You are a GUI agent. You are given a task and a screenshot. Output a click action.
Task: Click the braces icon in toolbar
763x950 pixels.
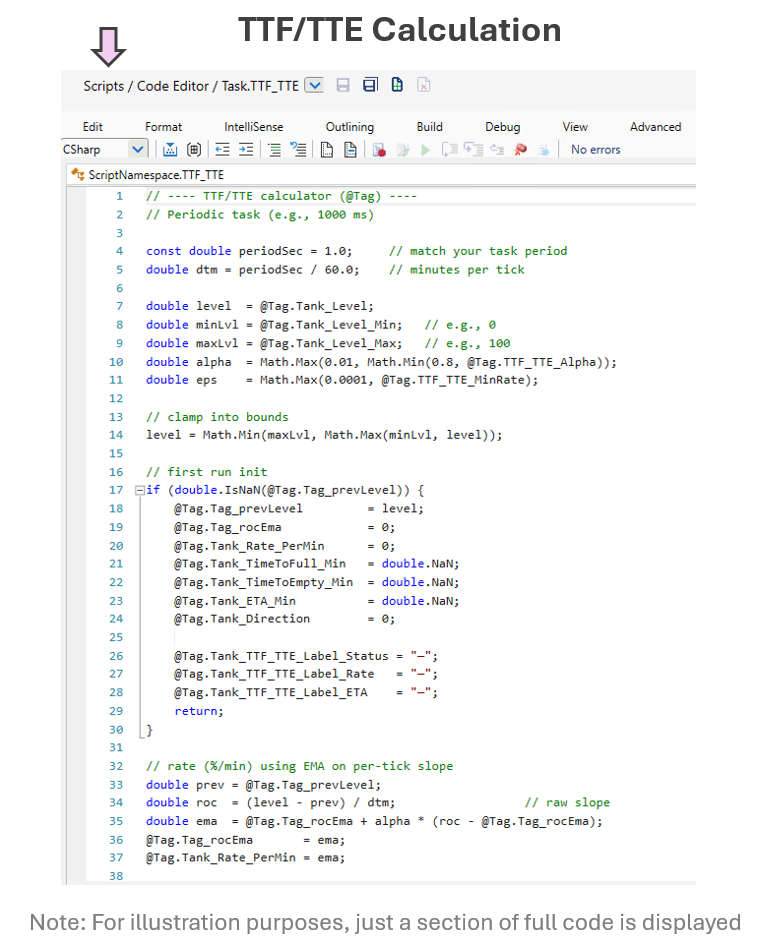[194, 150]
